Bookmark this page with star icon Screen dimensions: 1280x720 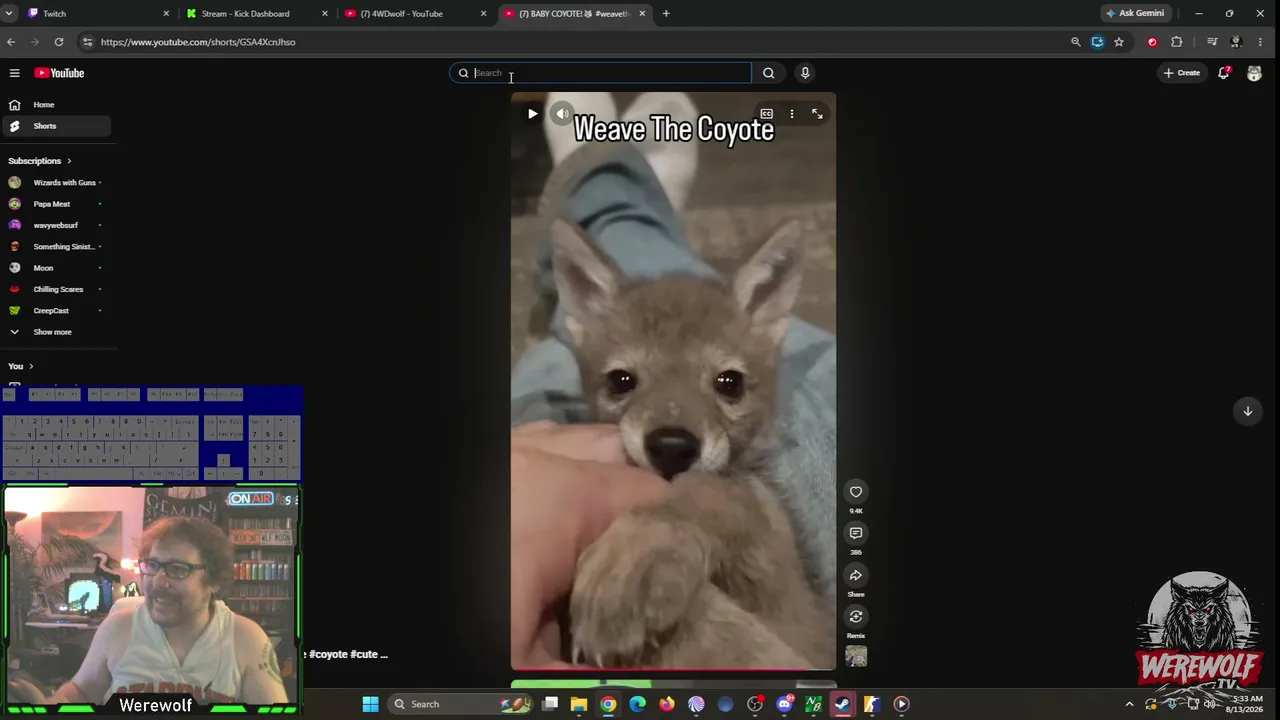click(x=1119, y=42)
